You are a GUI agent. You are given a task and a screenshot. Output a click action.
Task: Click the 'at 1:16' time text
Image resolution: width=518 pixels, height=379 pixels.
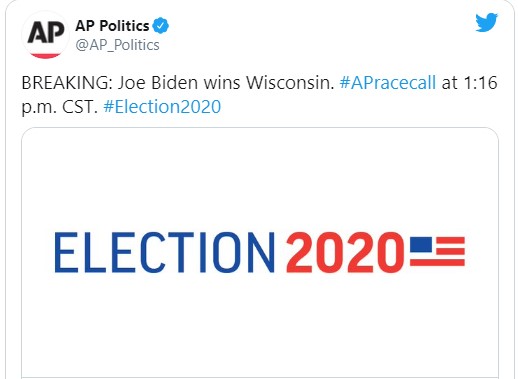(x=469, y=82)
